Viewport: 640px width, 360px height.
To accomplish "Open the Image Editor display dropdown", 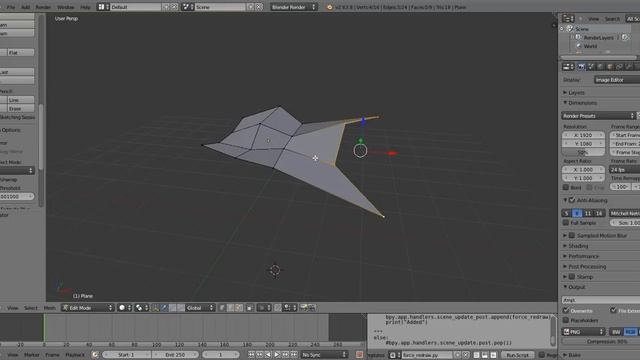I will tap(617, 80).
